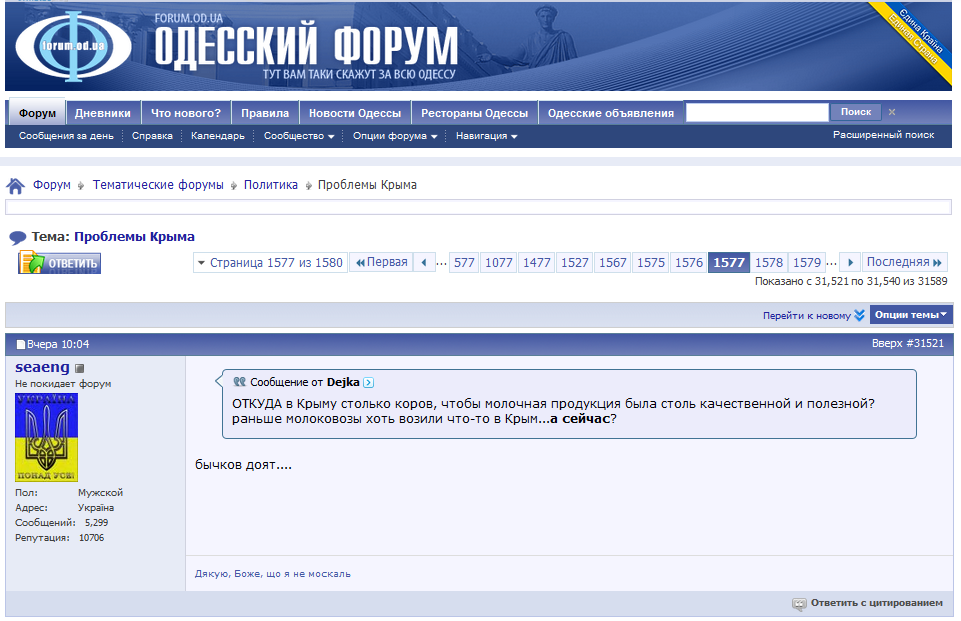The width and height of the screenshot is (961, 621).
Task: Go to the previous page arrow
Action: pos(424,262)
